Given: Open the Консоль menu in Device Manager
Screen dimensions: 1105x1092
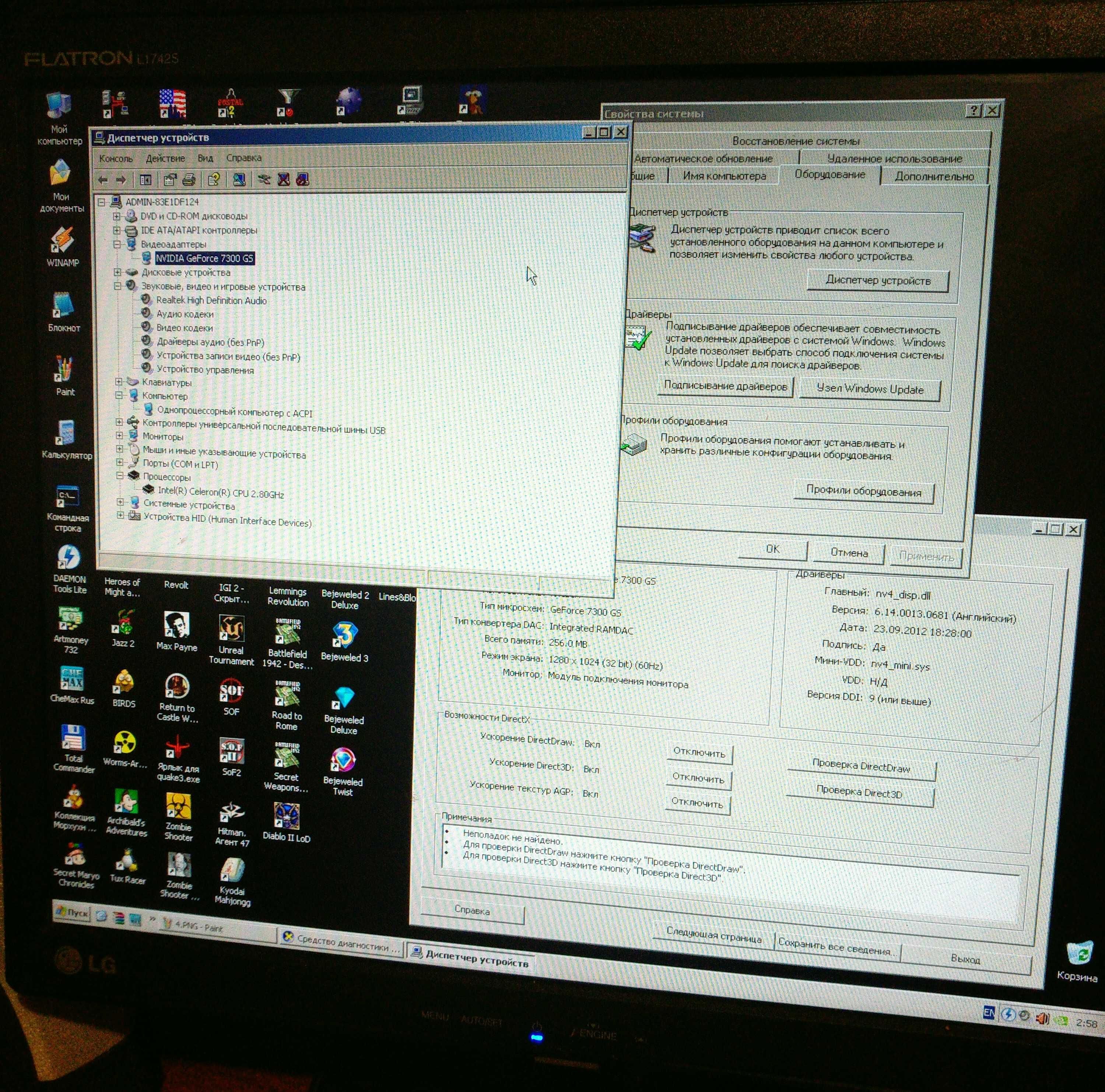Looking at the screenshot, I should point(116,158).
